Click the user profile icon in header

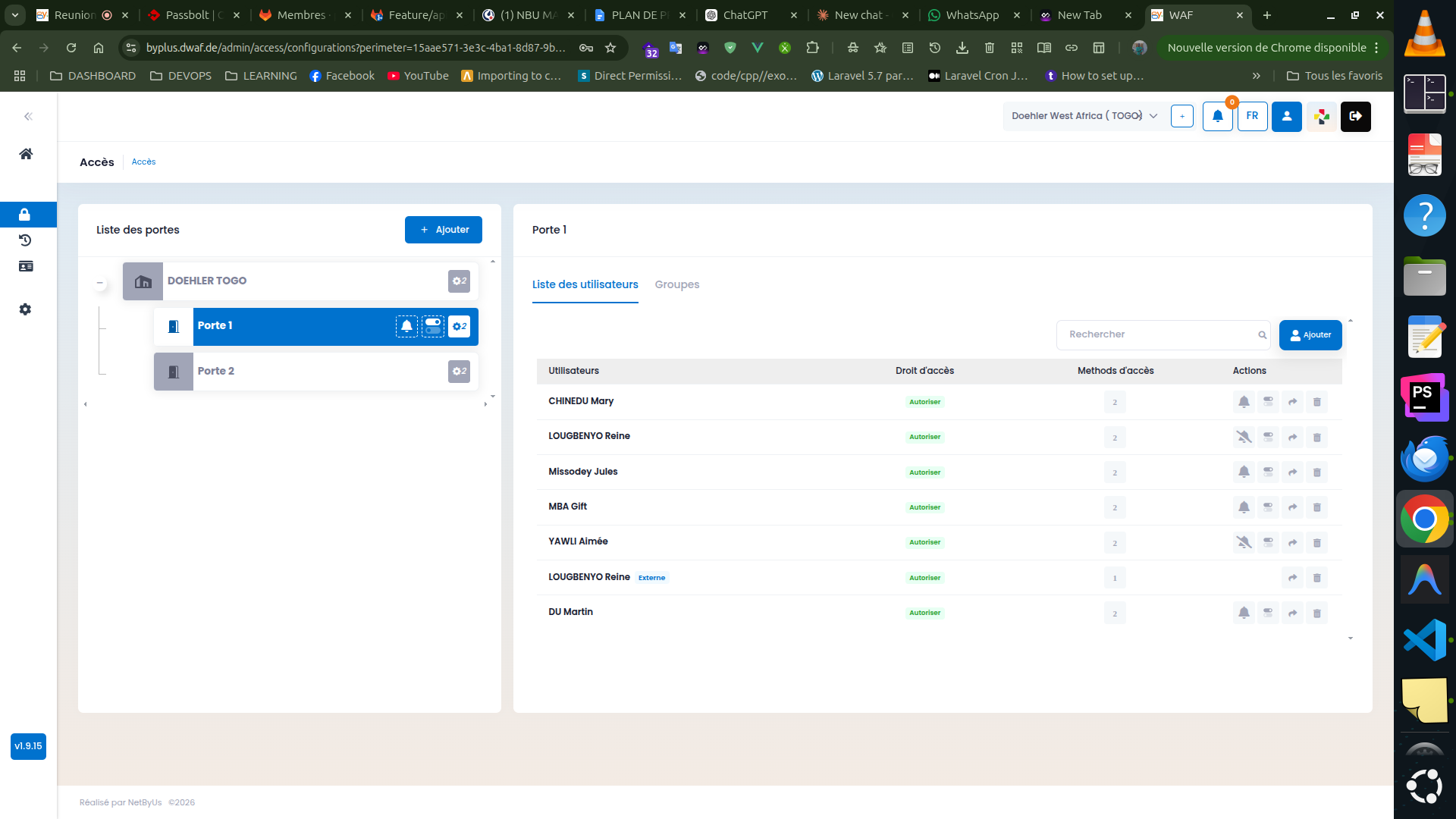click(1287, 116)
